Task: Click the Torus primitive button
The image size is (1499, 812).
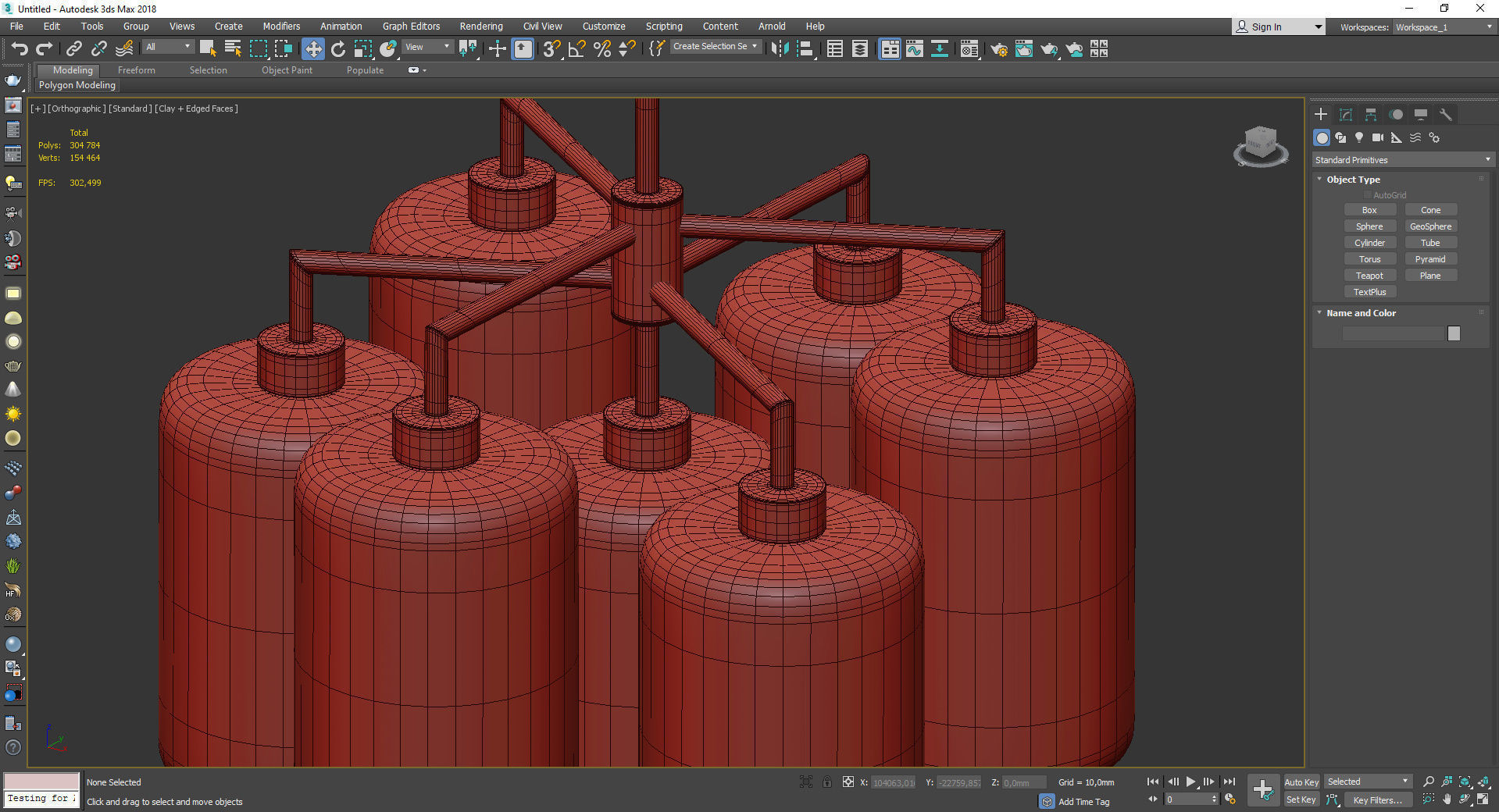Action: pyautogui.click(x=1369, y=259)
